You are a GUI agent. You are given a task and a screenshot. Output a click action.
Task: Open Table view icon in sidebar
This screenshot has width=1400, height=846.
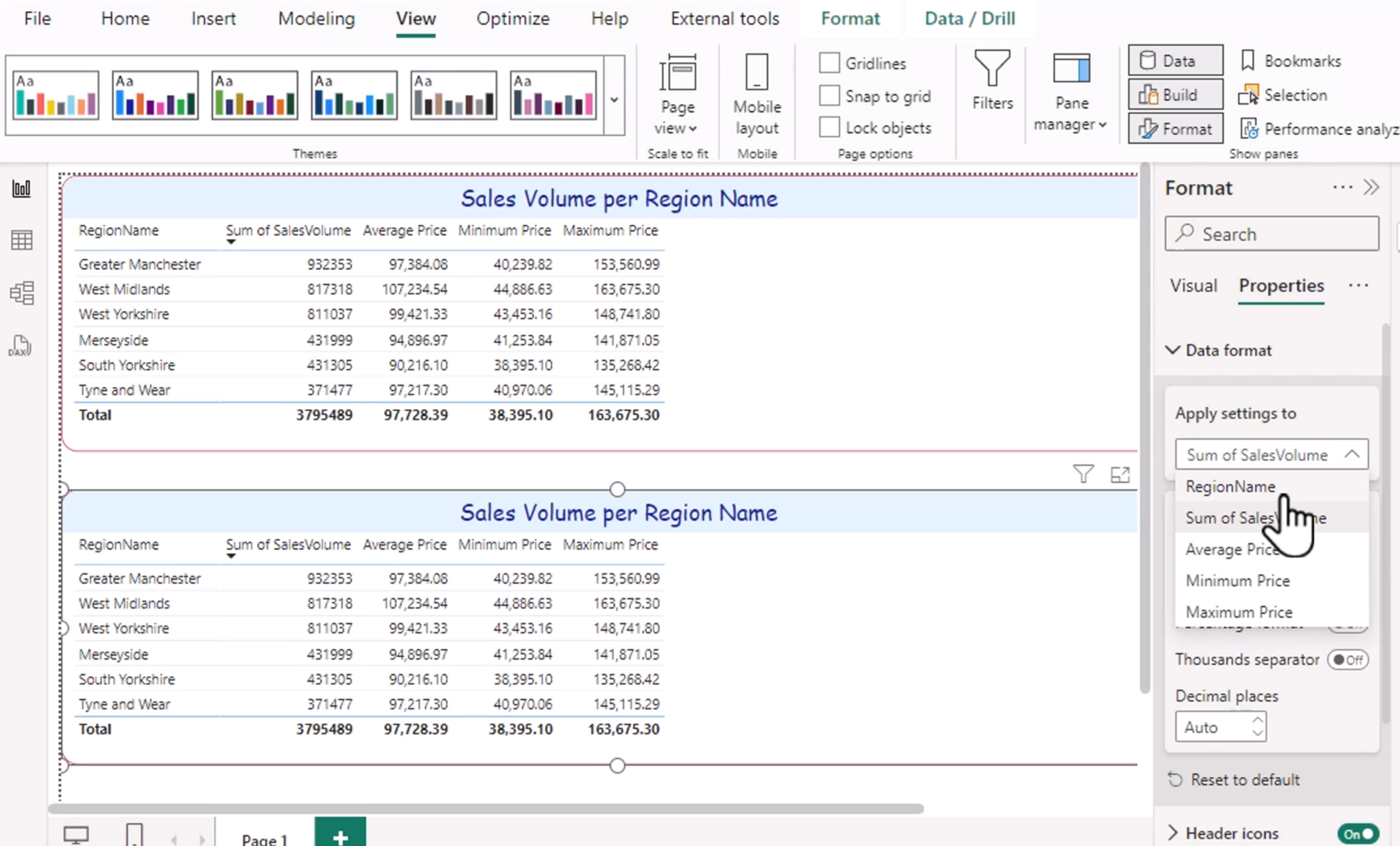pyautogui.click(x=21, y=240)
